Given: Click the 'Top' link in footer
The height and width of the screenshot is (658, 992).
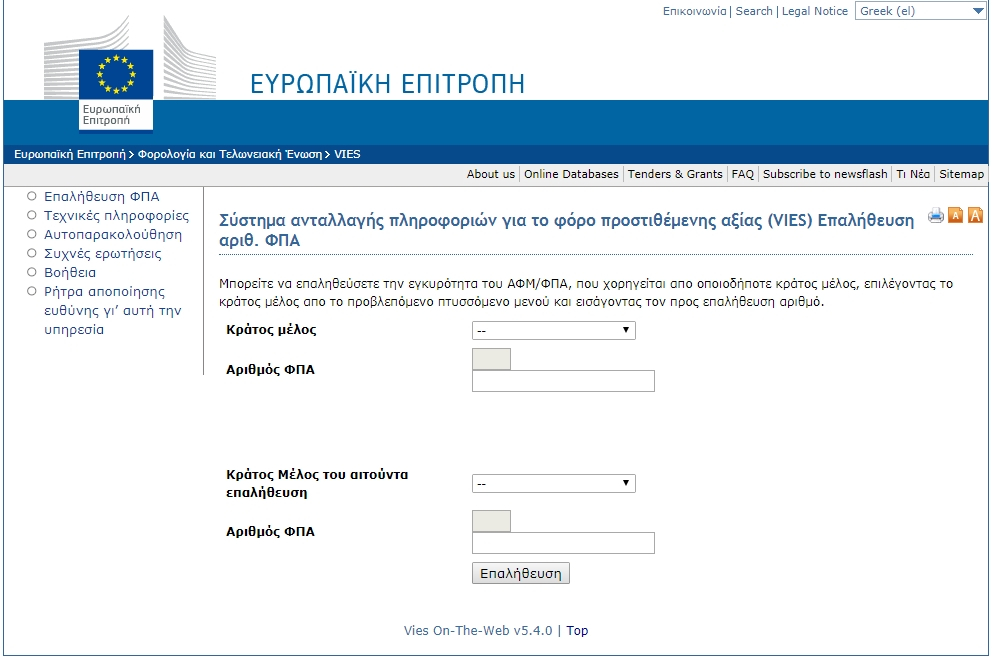Looking at the screenshot, I should 577,631.
